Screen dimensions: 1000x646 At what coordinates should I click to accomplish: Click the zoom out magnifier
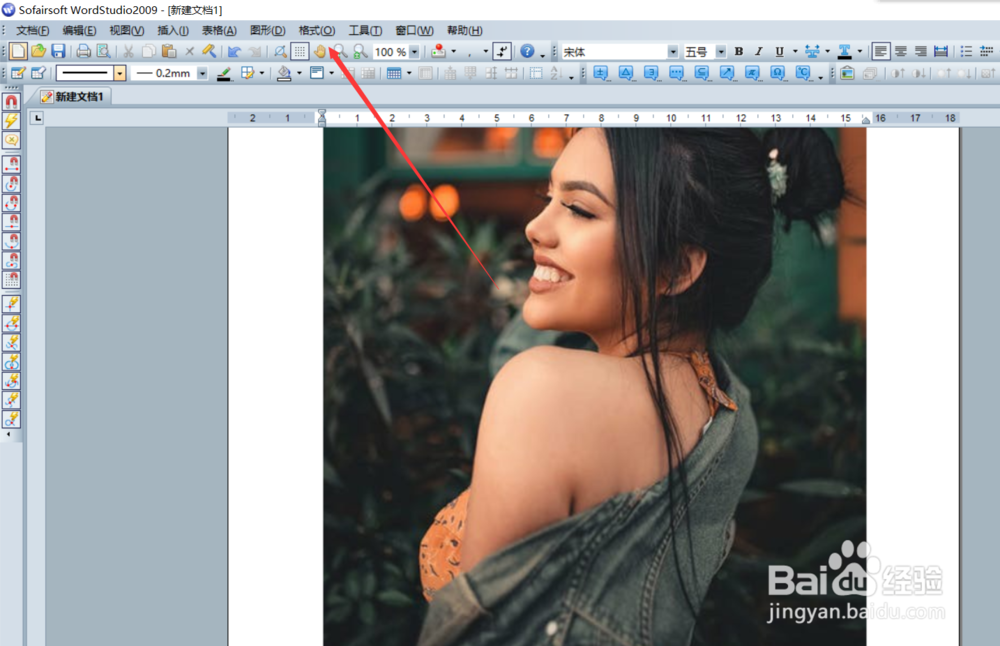click(x=360, y=52)
